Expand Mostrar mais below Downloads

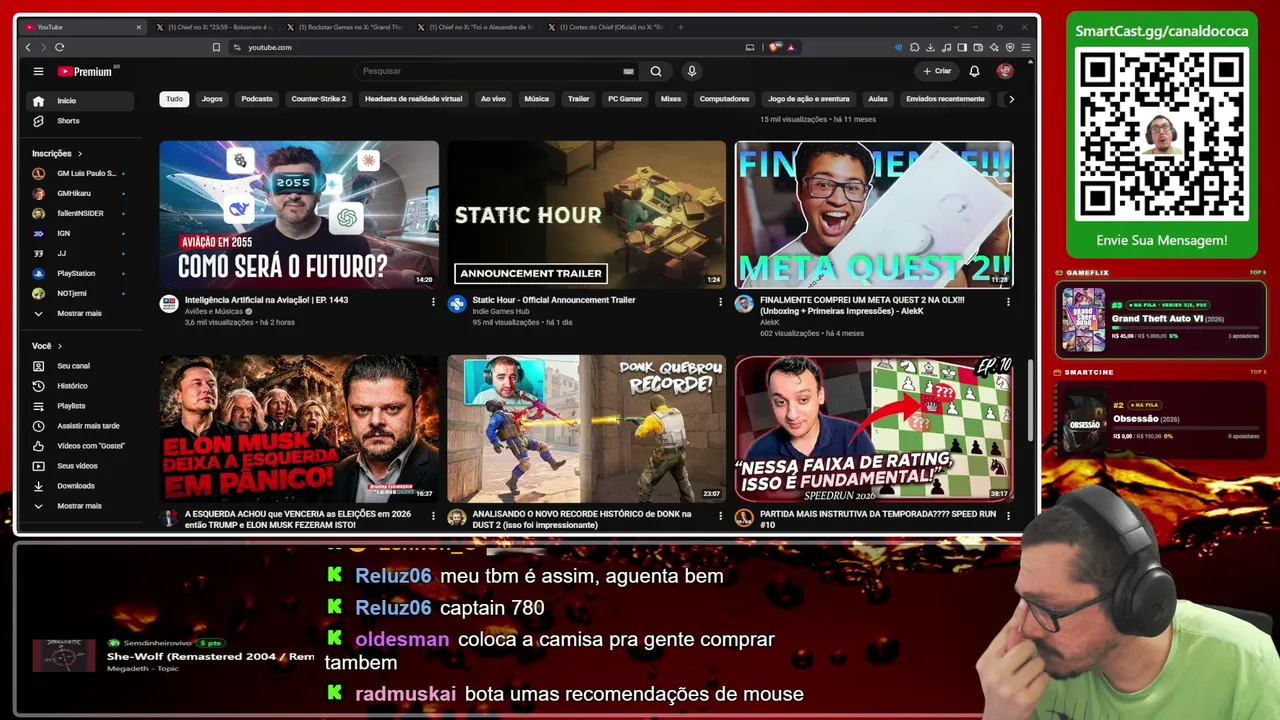80,506
